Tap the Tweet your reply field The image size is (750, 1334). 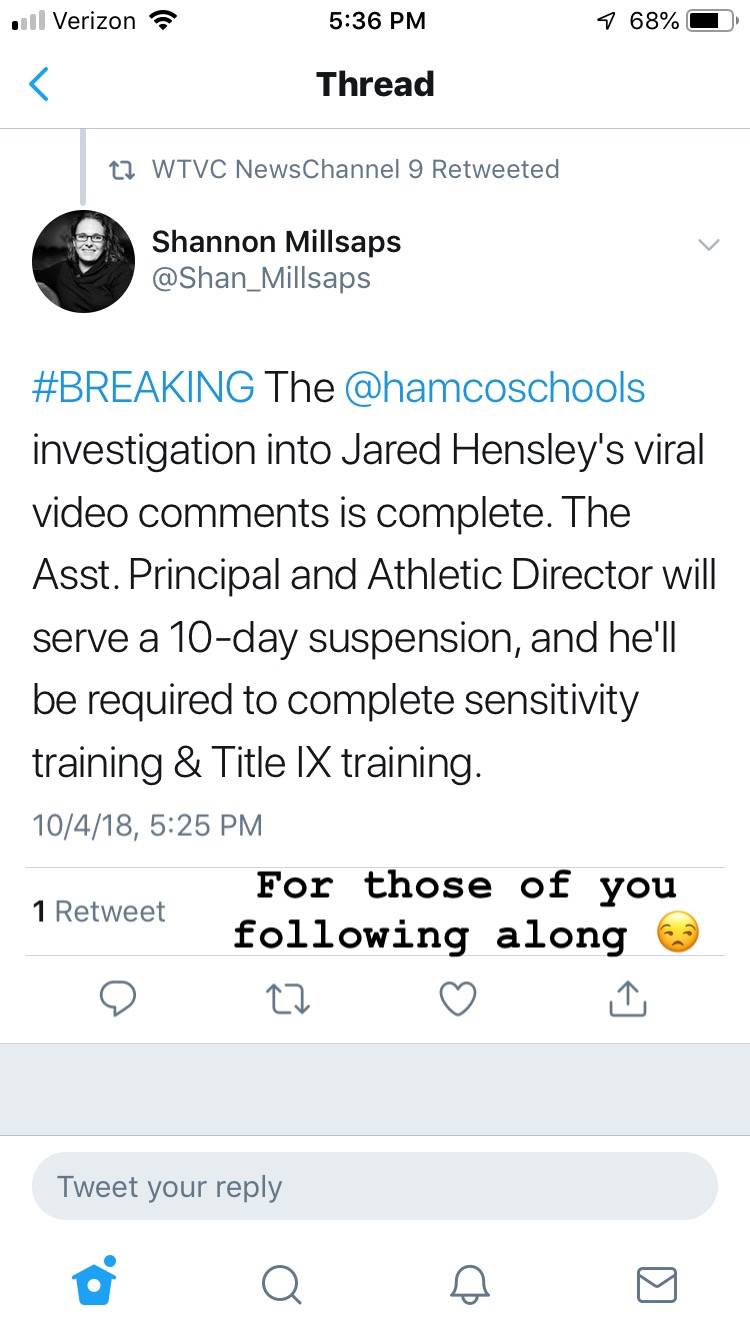tap(375, 1187)
